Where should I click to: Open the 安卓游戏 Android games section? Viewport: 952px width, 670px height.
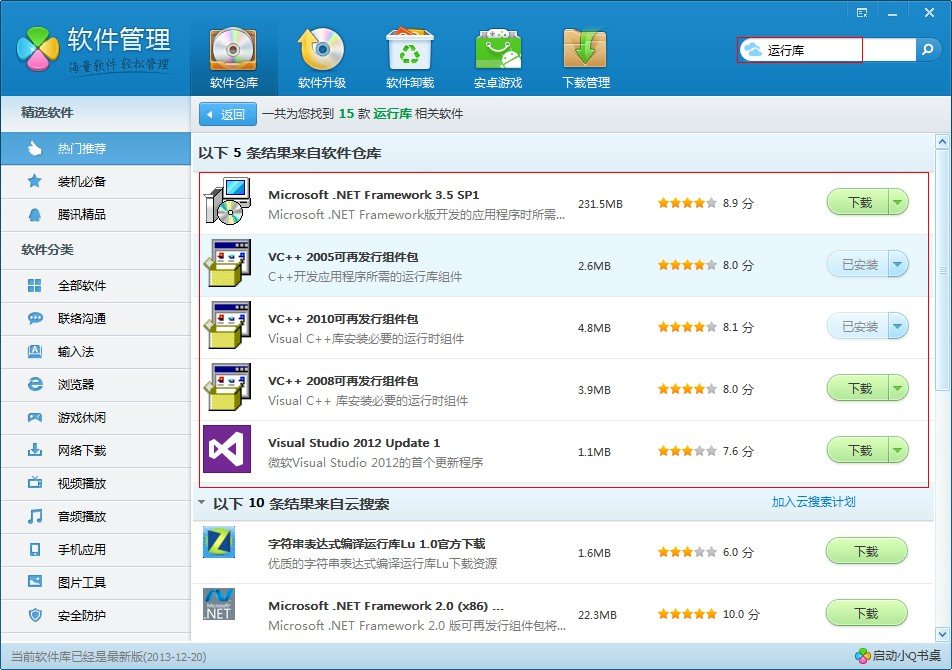[x=497, y=58]
